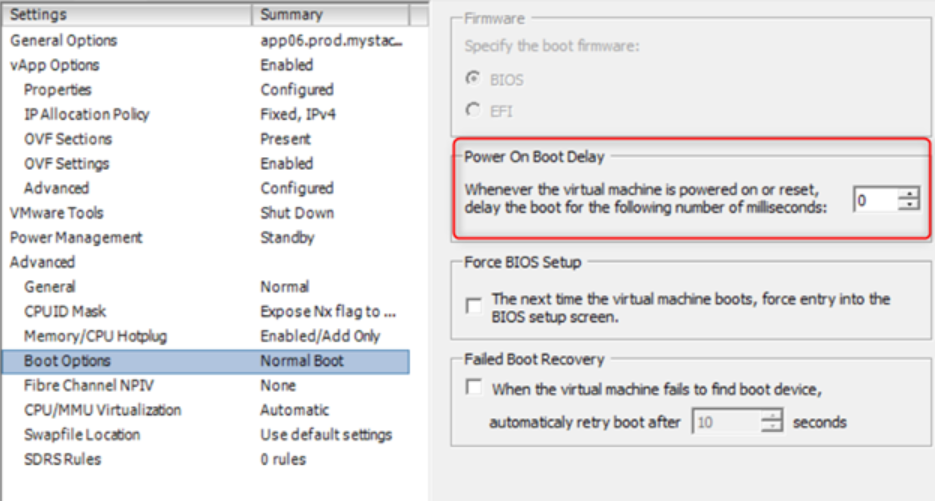
Task: Decrease the Power On Boot Delay value
Action: pos(908,205)
